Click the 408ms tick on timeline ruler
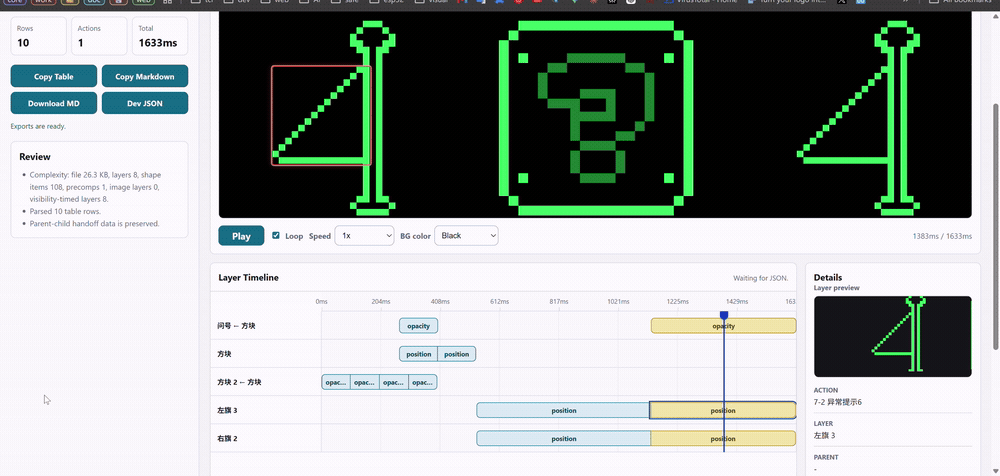The width and height of the screenshot is (1000, 476). tap(440, 301)
